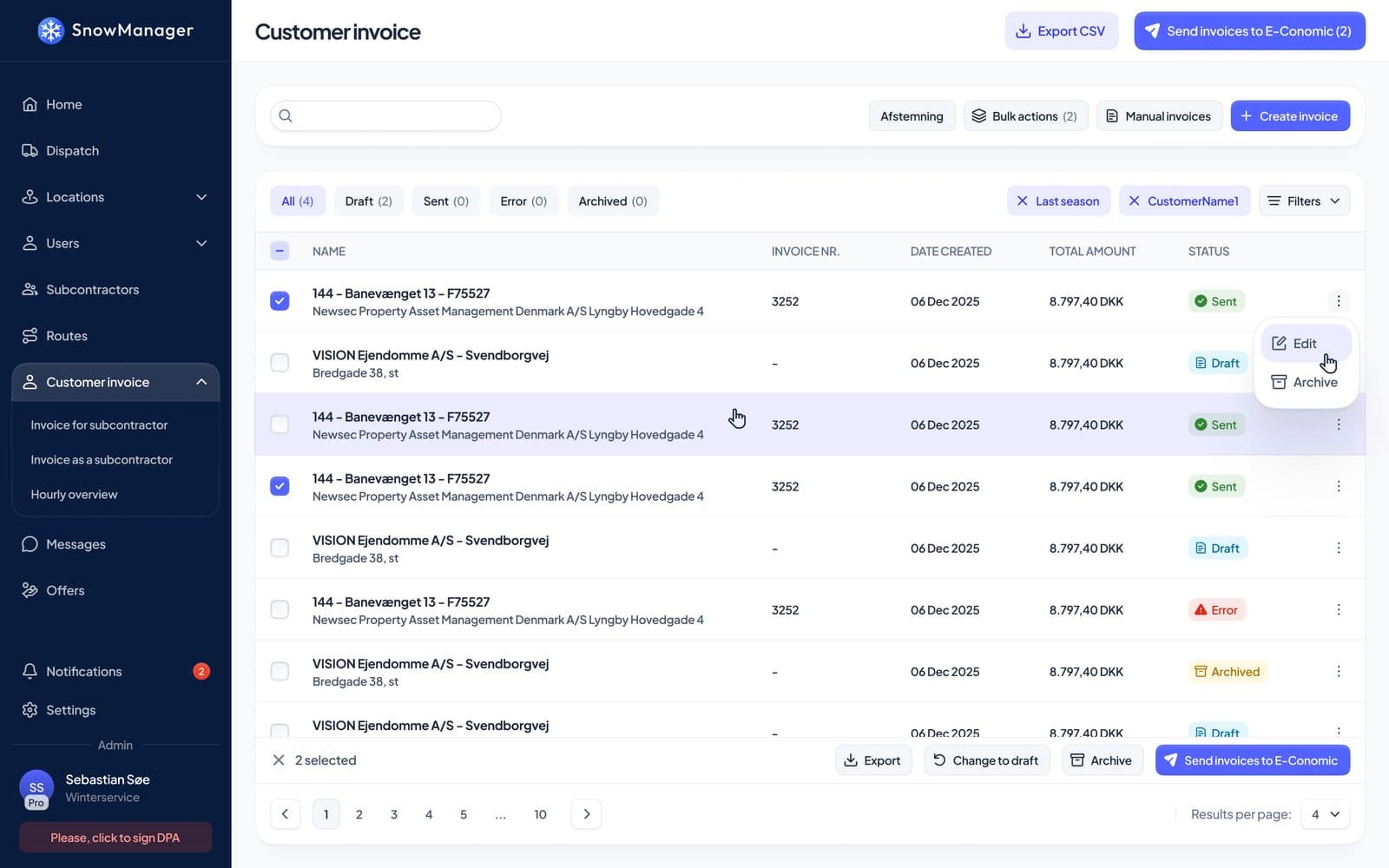The height and width of the screenshot is (868, 1389).
Task: Remove the CustomerName1 filter chip
Action: click(1134, 201)
